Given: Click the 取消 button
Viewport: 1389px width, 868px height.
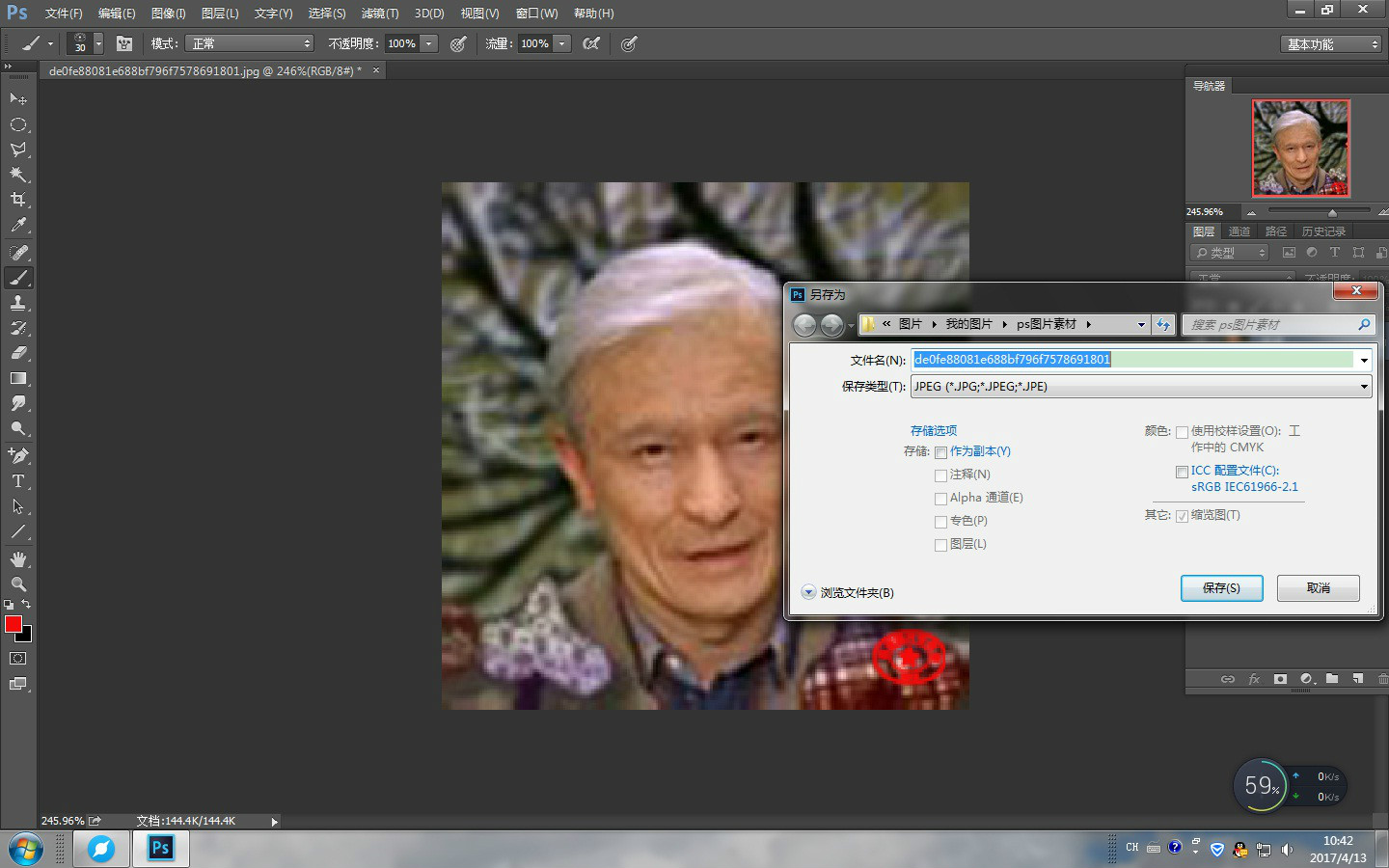Looking at the screenshot, I should coord(1319,588).
